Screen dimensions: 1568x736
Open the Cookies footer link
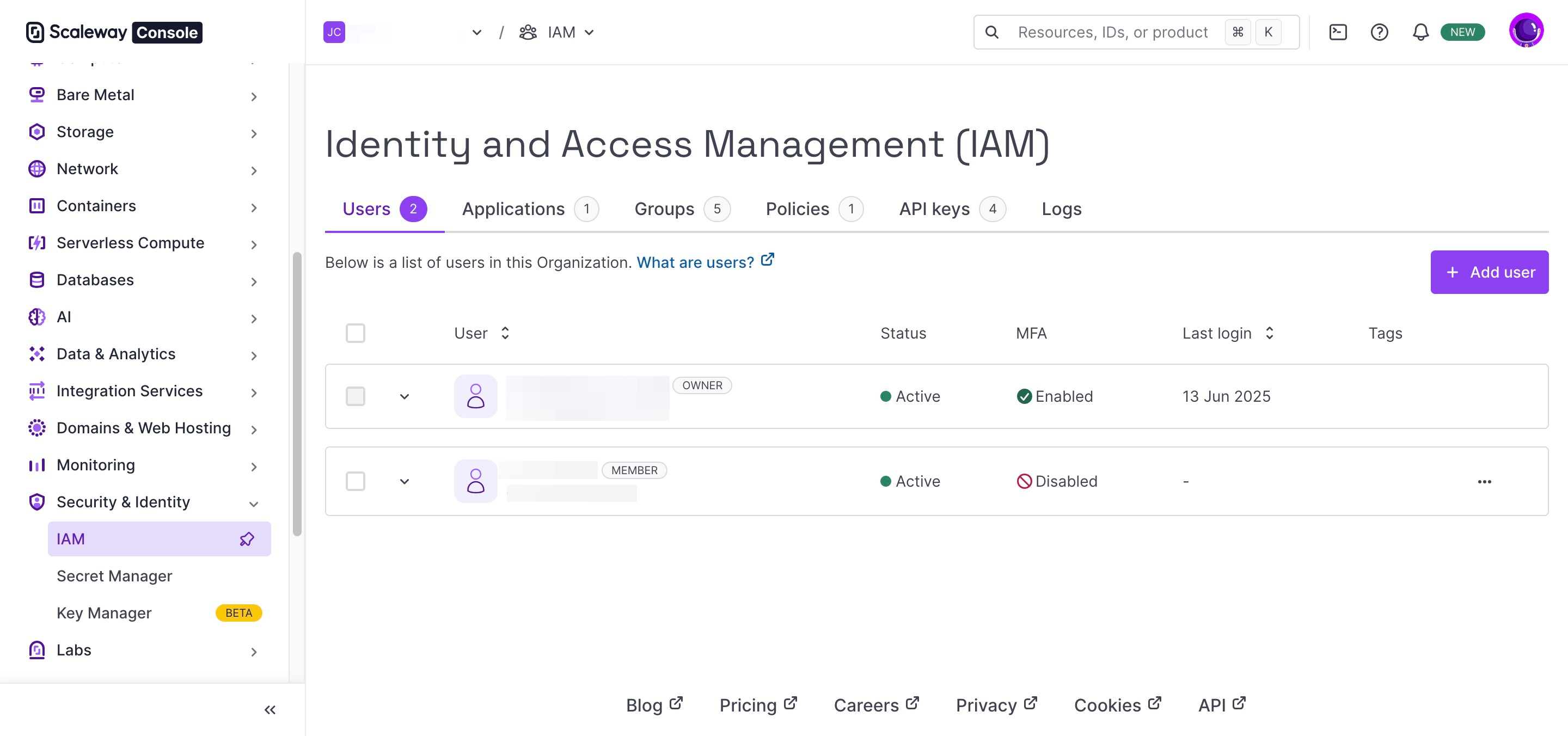click(x=1118, y=705)
